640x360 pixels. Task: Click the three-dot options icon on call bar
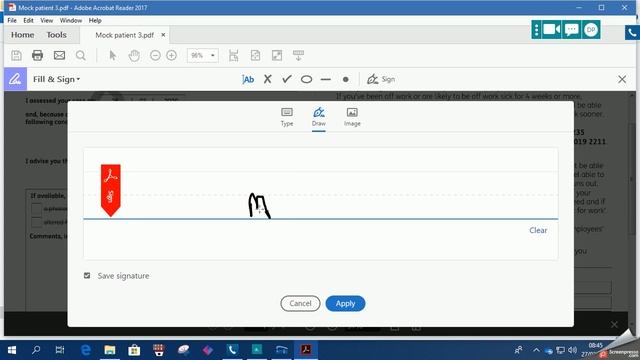click(536, 29)
